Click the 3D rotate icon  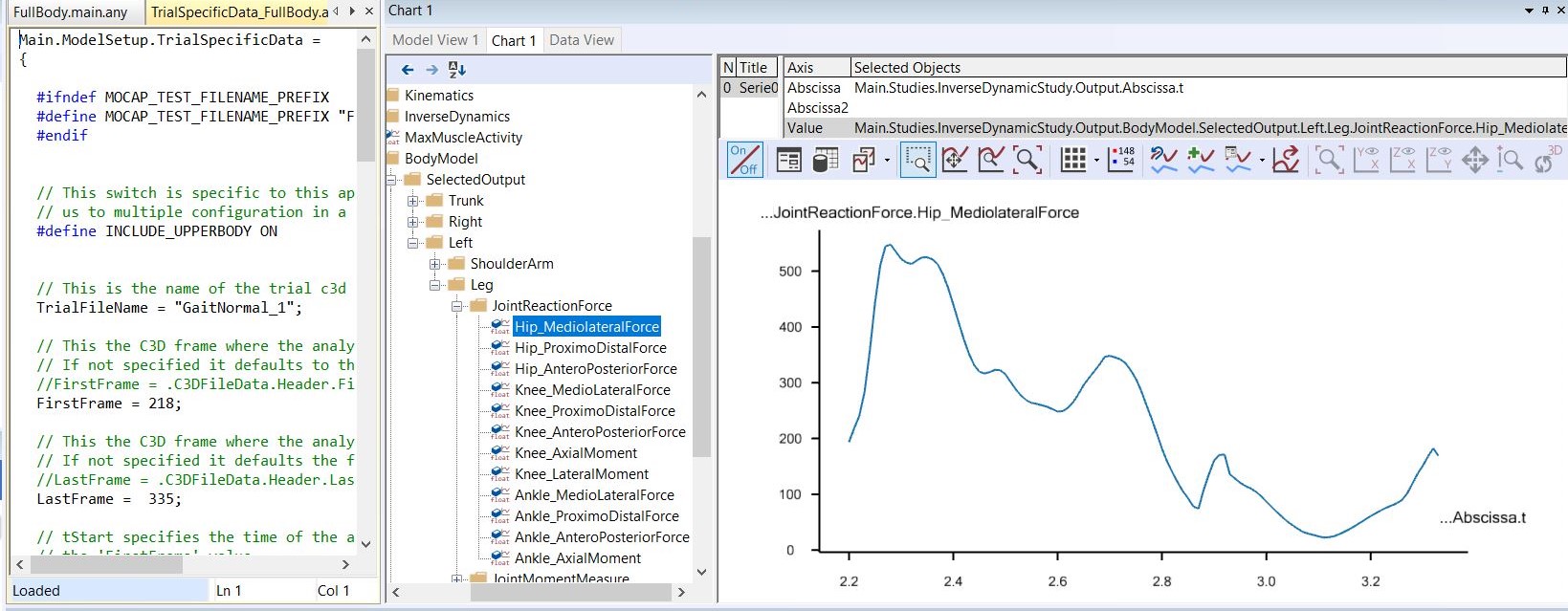pos(1548,160)
